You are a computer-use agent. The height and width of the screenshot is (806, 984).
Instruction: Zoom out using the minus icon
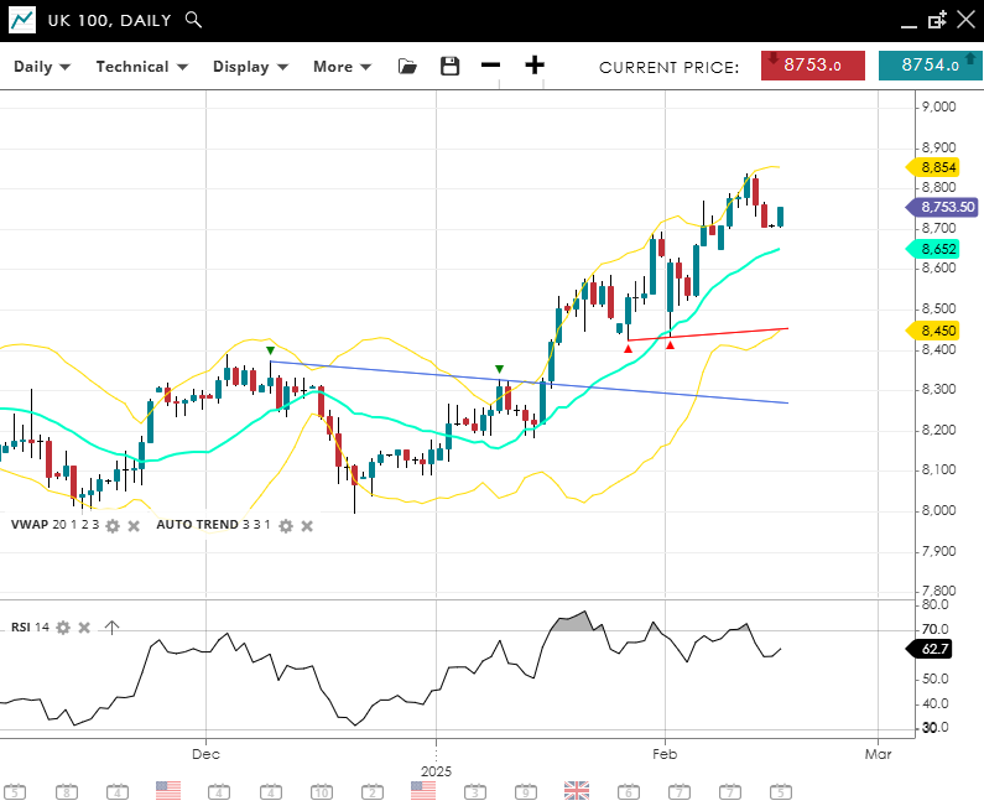490,66
